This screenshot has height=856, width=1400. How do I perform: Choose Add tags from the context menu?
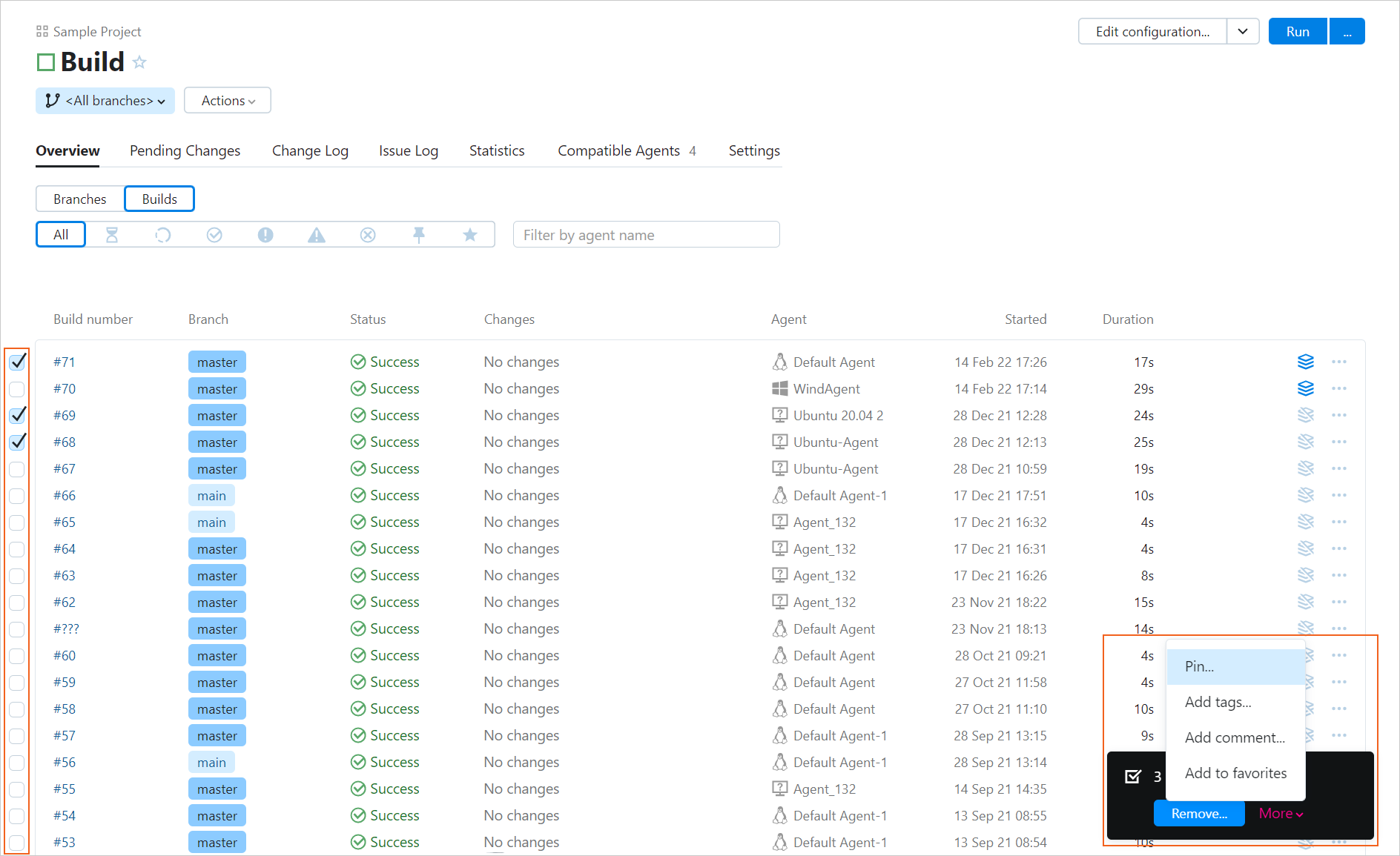coord(1218,702)
